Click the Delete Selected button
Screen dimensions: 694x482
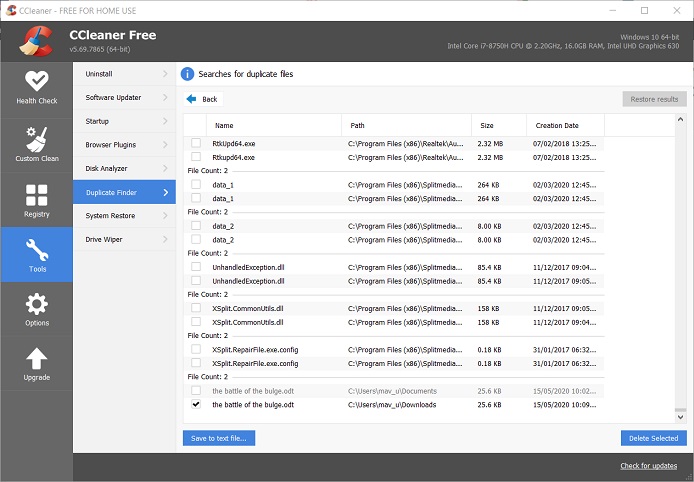point(654,438)
